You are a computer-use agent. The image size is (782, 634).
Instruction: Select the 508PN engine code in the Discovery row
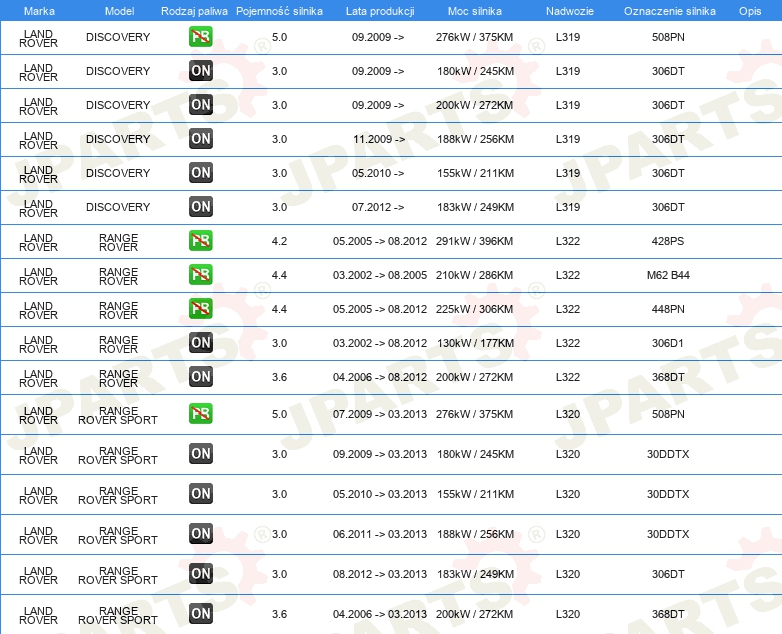(668, 37)
